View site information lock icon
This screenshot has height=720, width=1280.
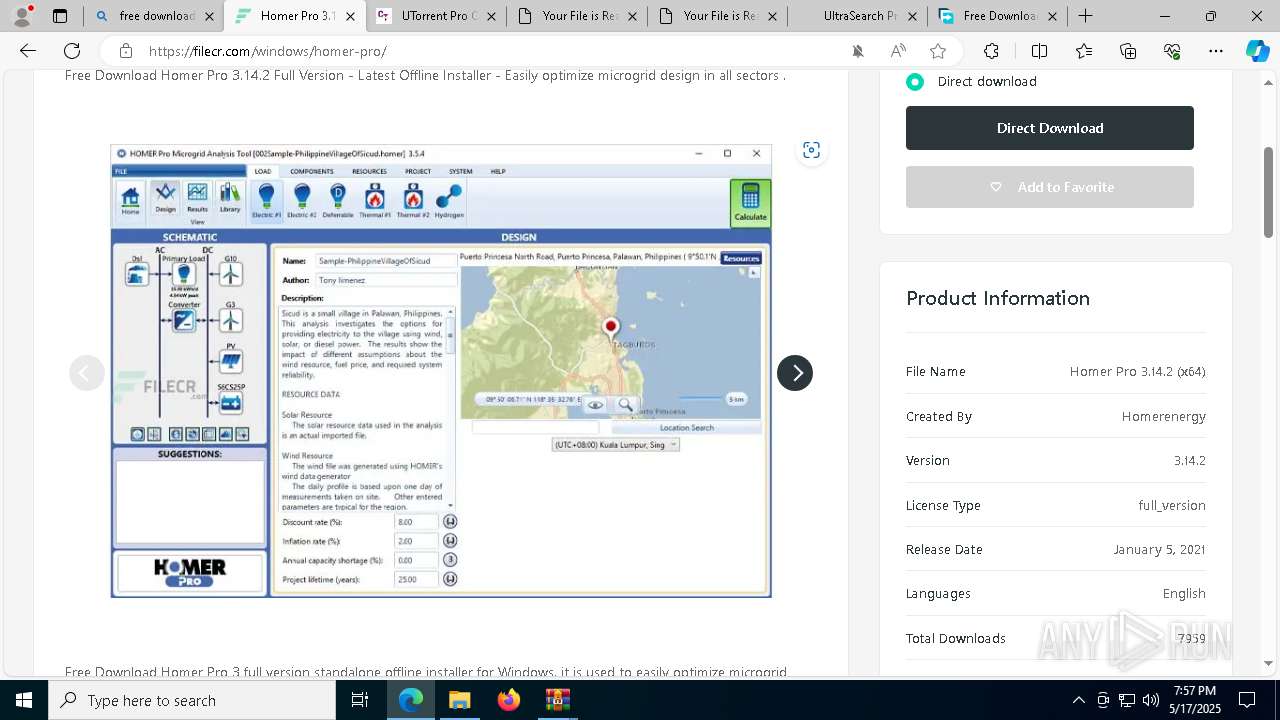pyautogui.click(x=125, y=51)
